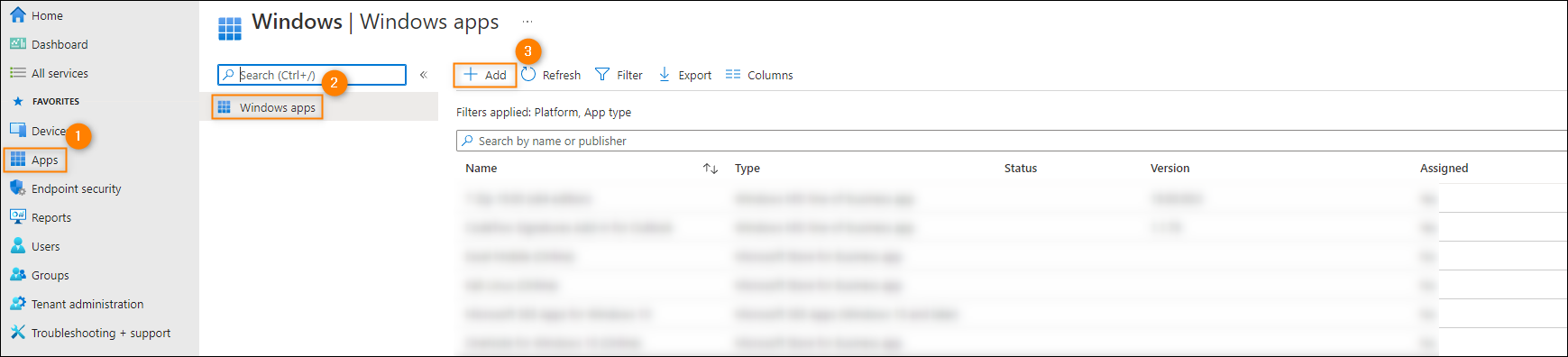Click the Endpoint security shield icon

point(18,188)
